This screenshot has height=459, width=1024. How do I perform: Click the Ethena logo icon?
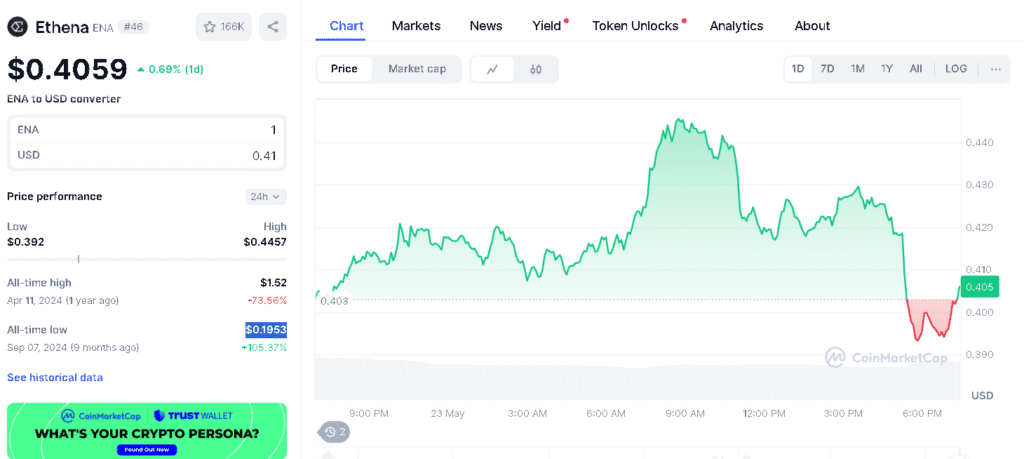[17, 27]
